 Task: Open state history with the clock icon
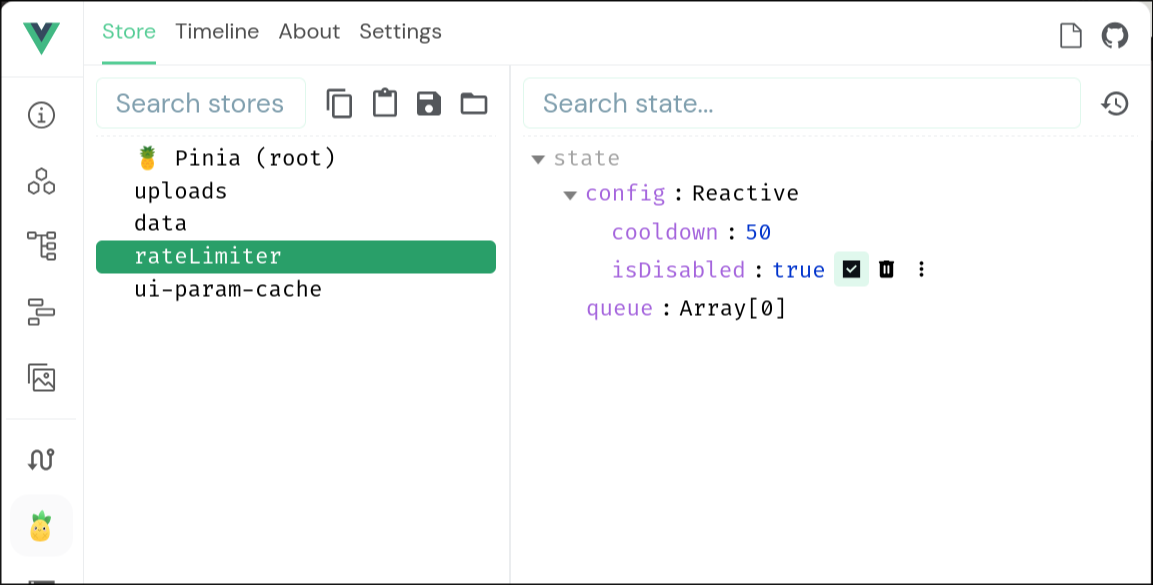point(1115,102)
